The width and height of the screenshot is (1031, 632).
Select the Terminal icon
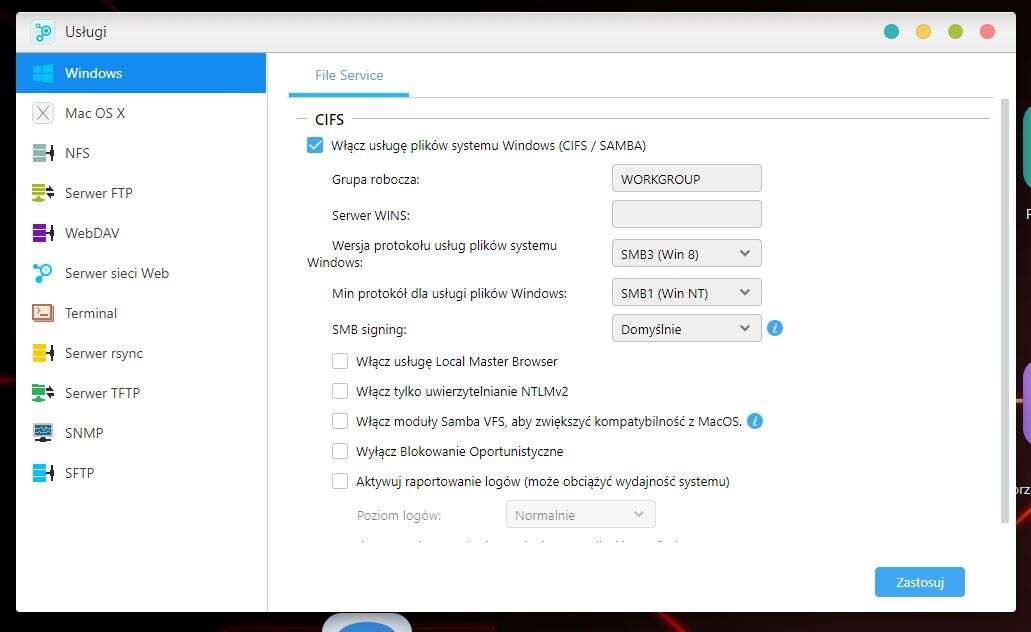(43, 313)
